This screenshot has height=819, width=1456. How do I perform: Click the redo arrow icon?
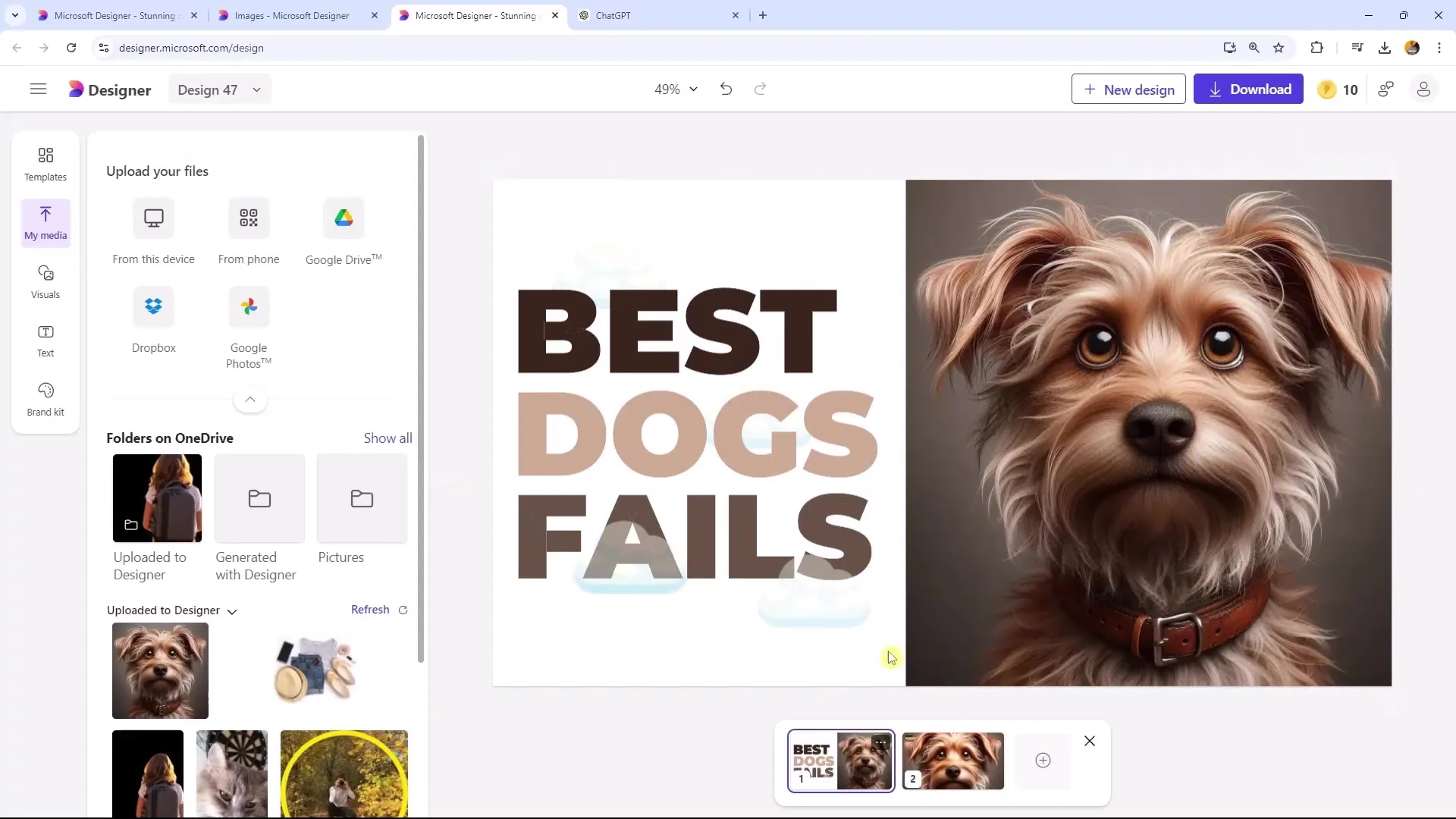(761, 89)
